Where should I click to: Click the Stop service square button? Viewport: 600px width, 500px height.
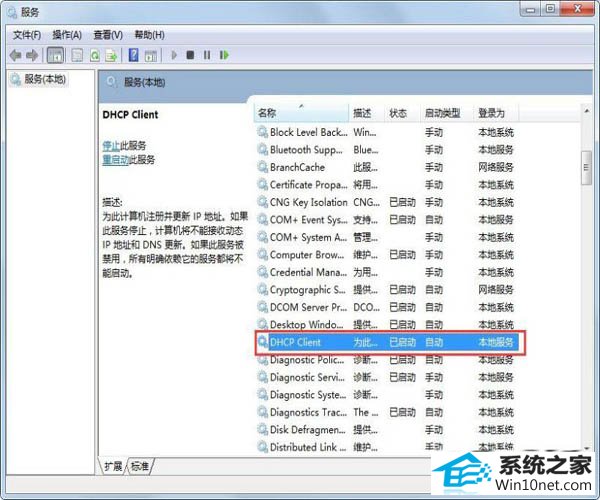click(x=190, y=55)
